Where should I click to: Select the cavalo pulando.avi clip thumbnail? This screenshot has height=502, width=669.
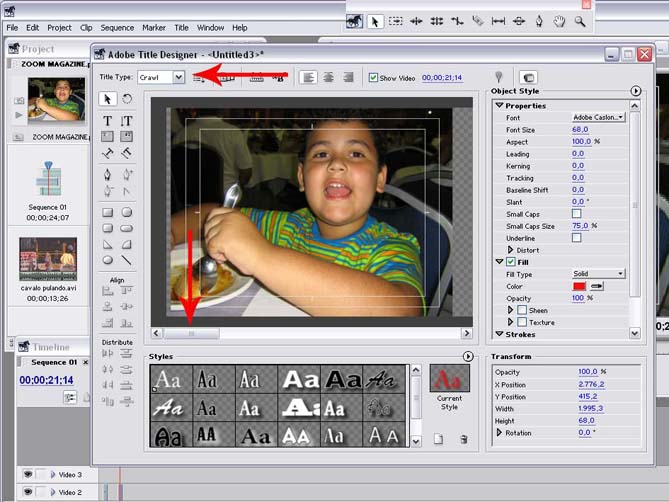[48, 258]
